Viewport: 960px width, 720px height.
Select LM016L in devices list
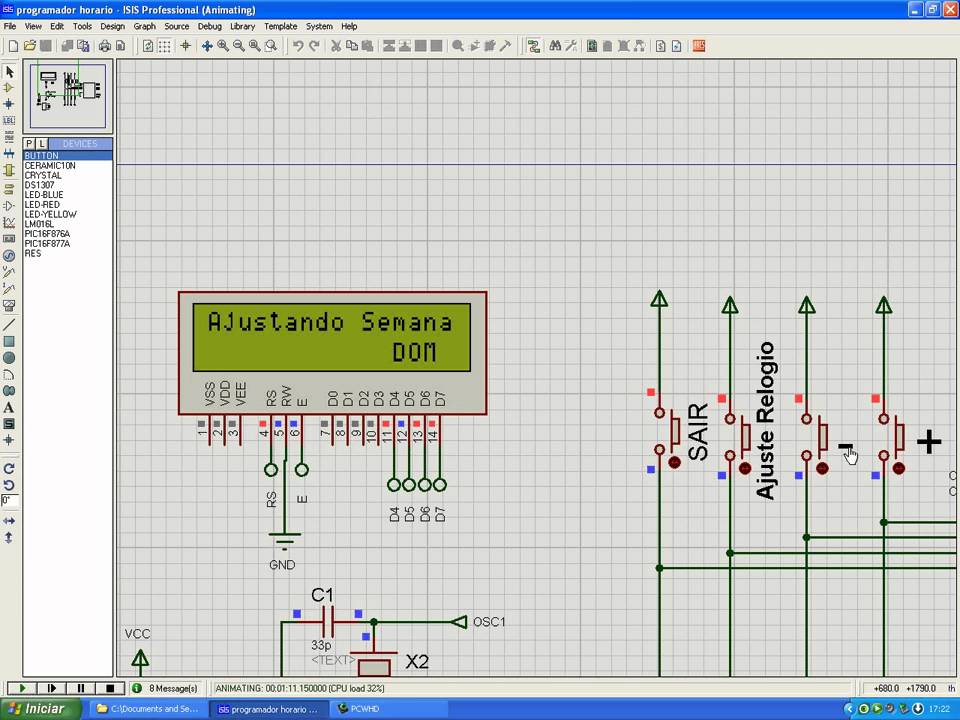point(67,224)
